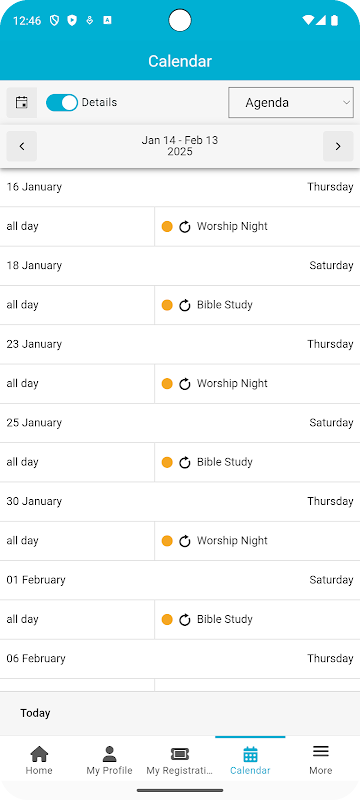
Task: Open the Home tab
Action: click(x=39, y=760)
